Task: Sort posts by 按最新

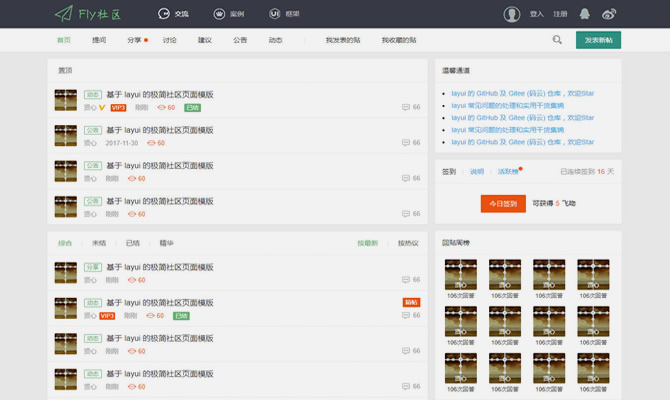Action: (368, 243)
